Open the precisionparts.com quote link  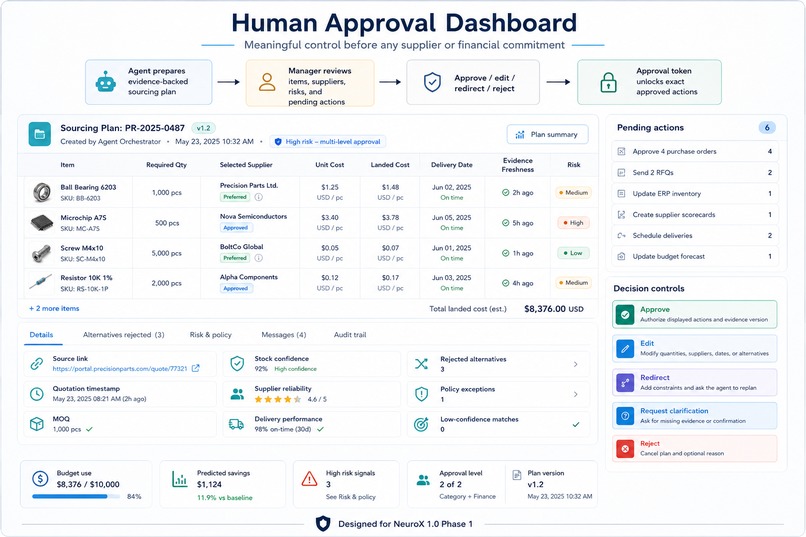pos(120,368)
